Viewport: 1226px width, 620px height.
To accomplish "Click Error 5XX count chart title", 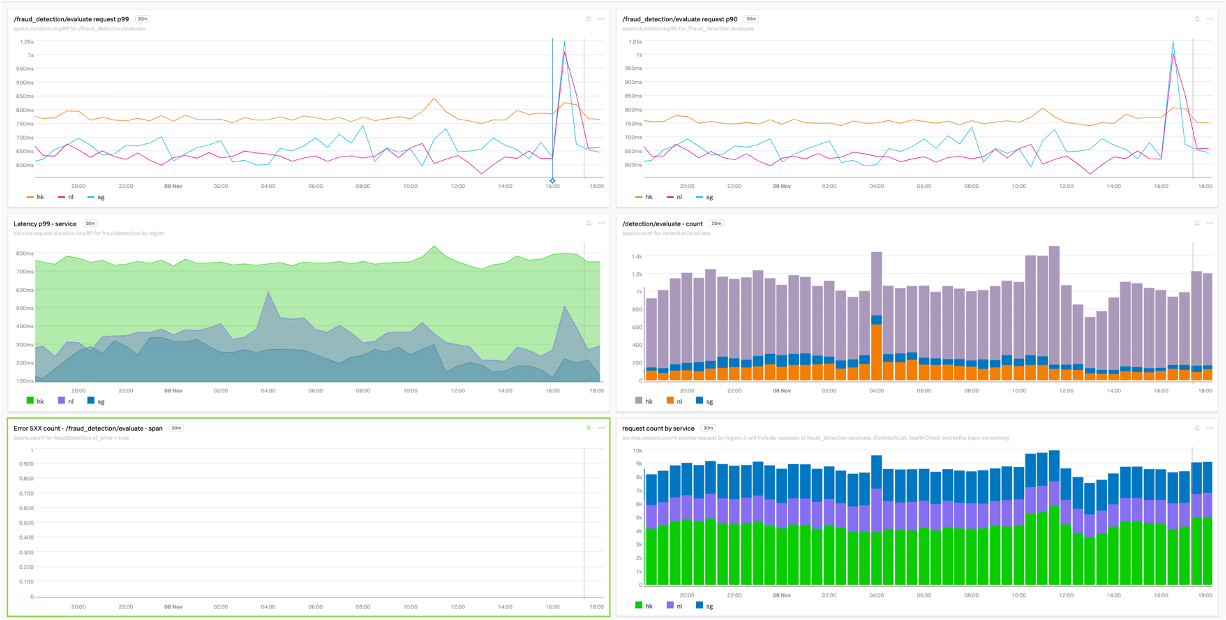I will tap(88, 428).
